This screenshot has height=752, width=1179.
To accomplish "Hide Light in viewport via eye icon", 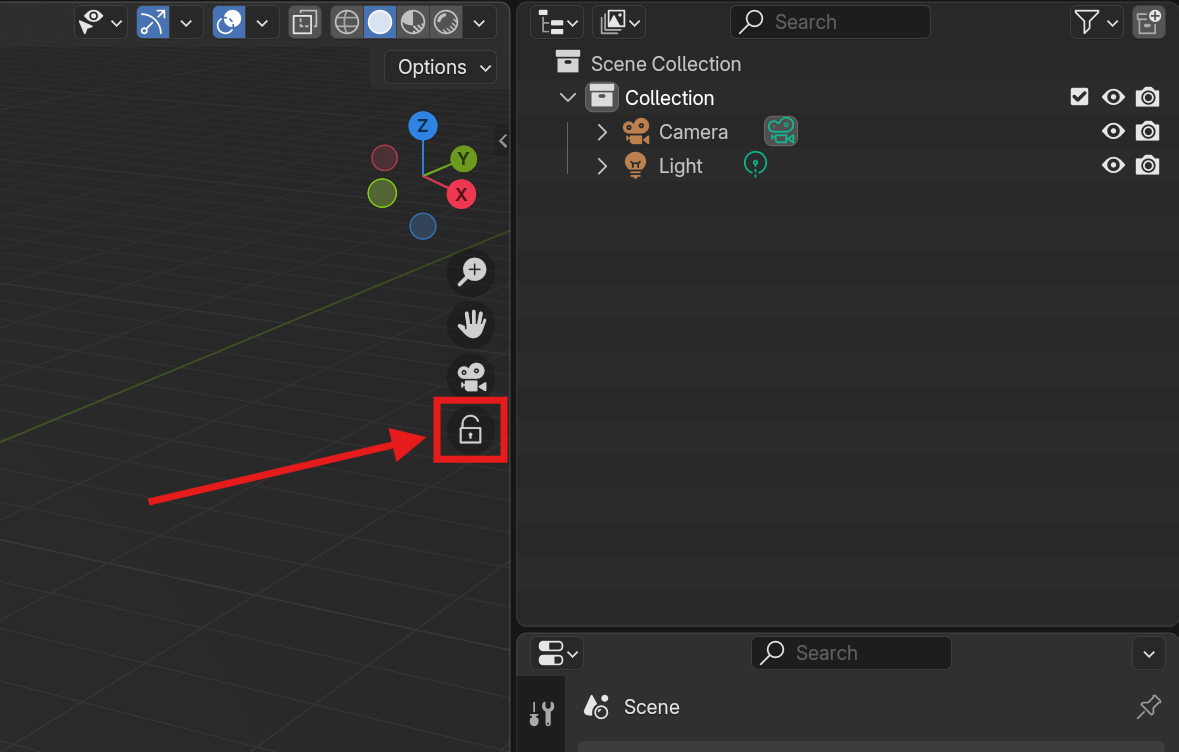I will pos(1113,165).
